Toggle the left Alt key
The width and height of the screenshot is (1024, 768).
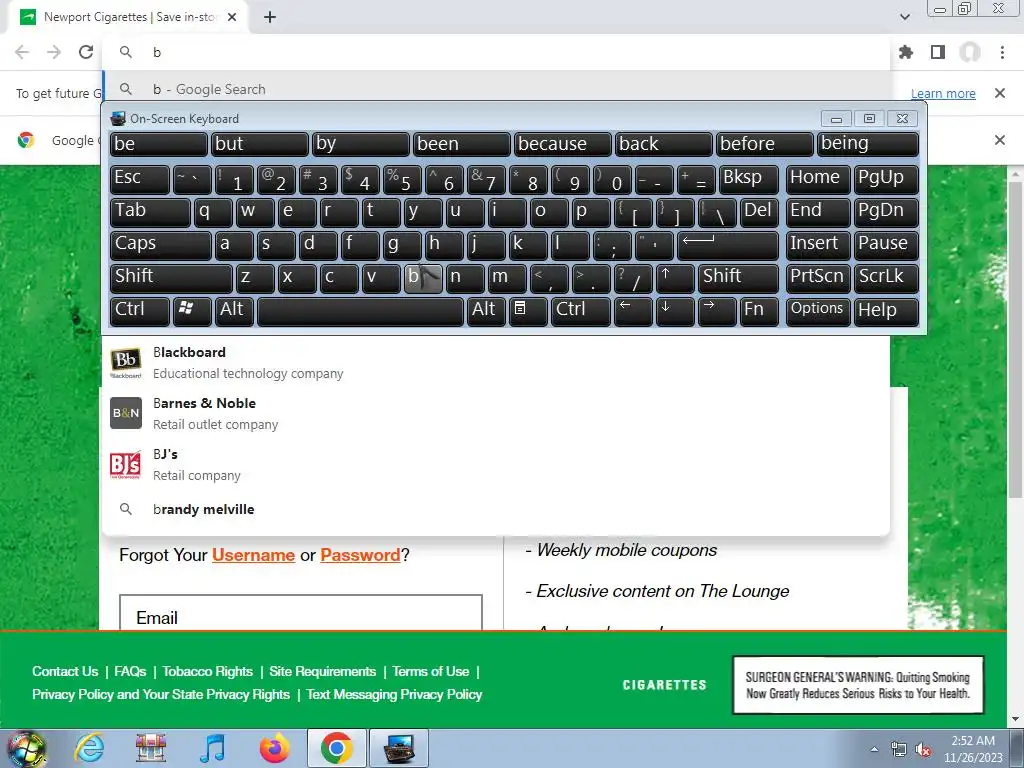232,310
